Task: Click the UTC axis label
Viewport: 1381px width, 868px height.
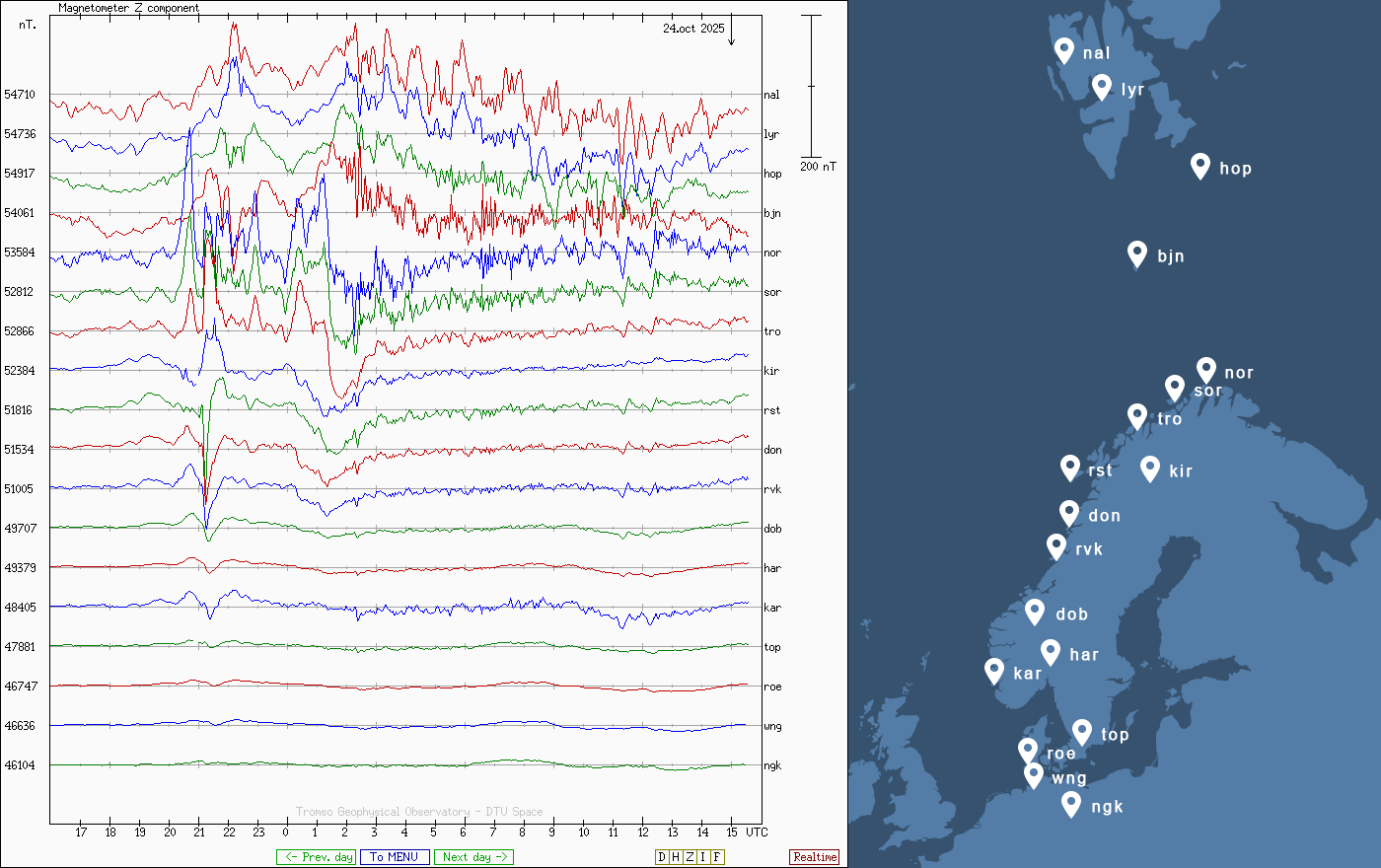Action: pos(757,832)
